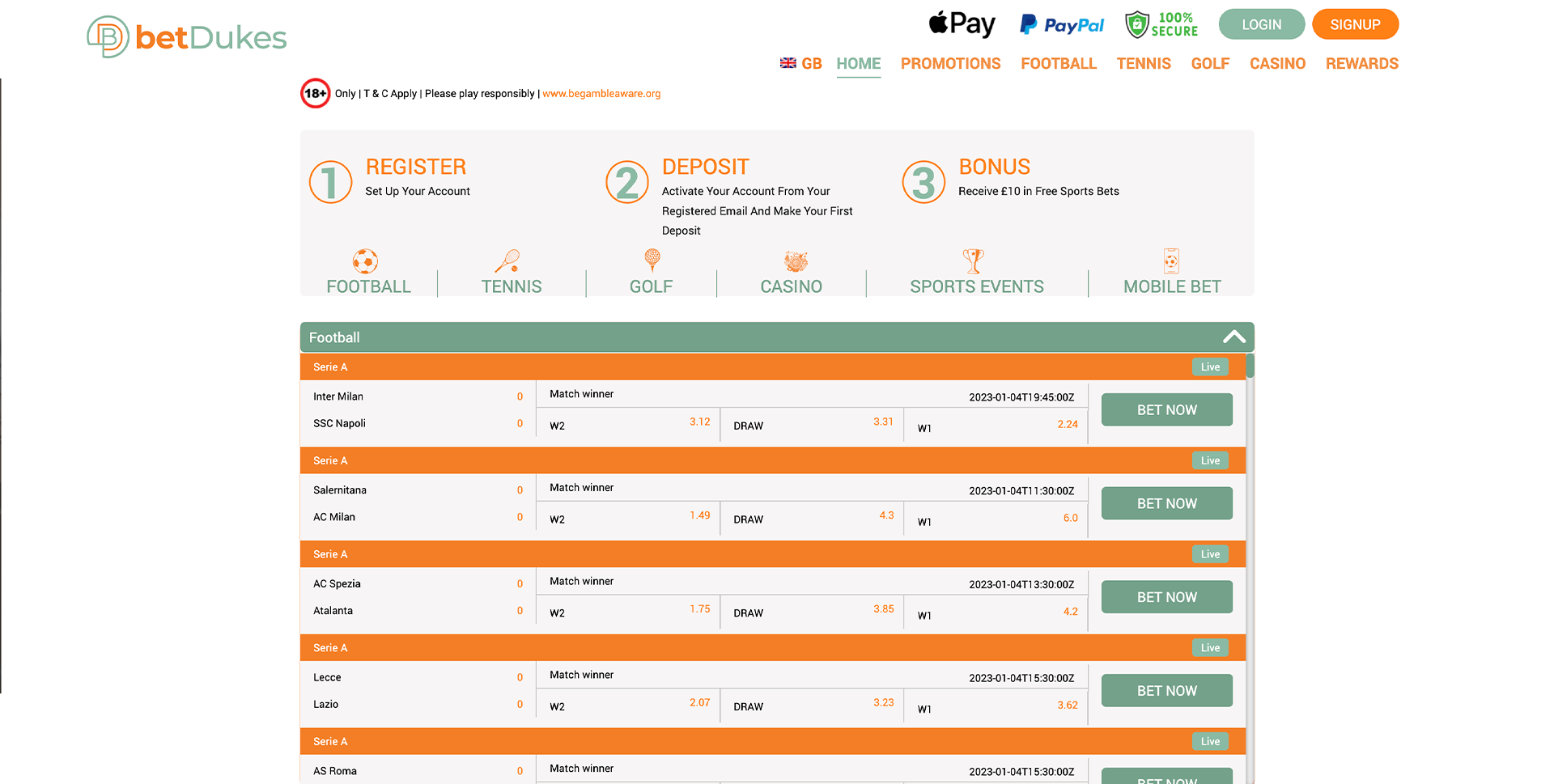Click Live badge on Lecce header
The width and height of the screenshot is (1554, 784).
(1210, 648)
